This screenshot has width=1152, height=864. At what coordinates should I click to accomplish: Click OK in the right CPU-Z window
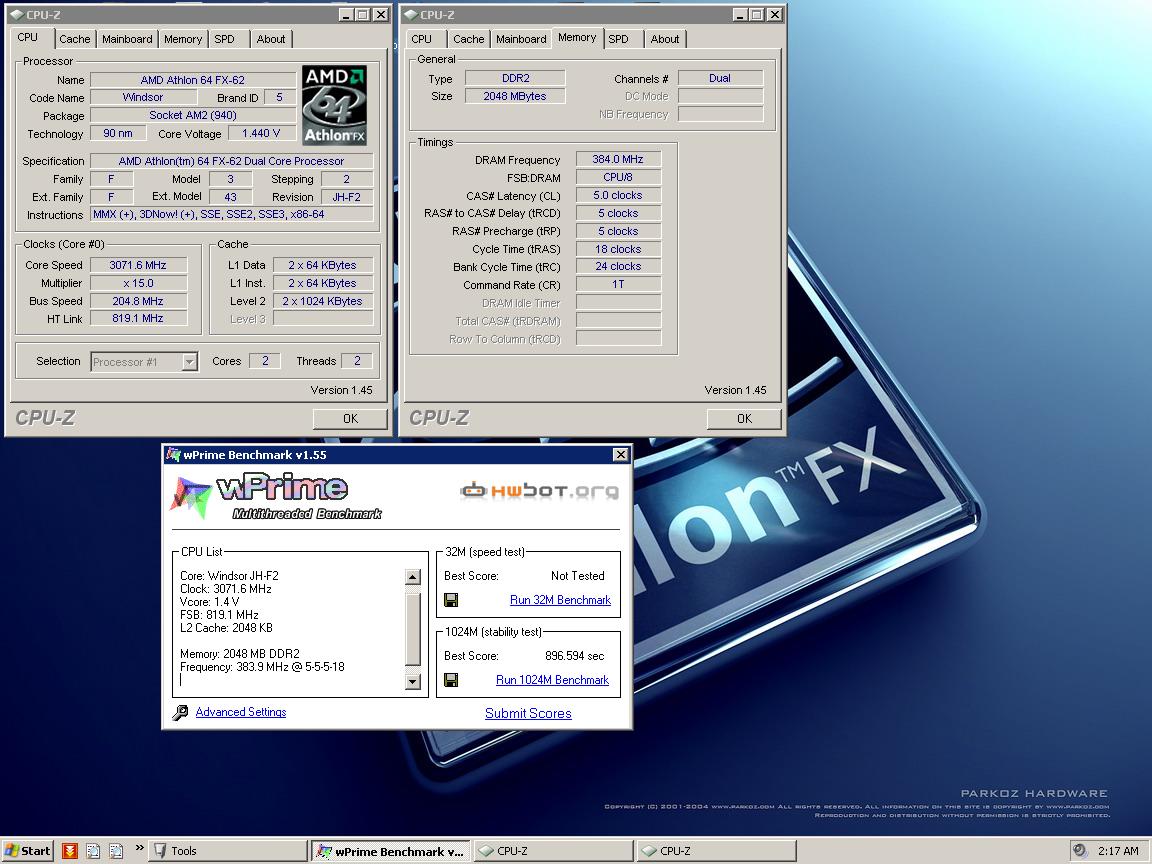744,419
